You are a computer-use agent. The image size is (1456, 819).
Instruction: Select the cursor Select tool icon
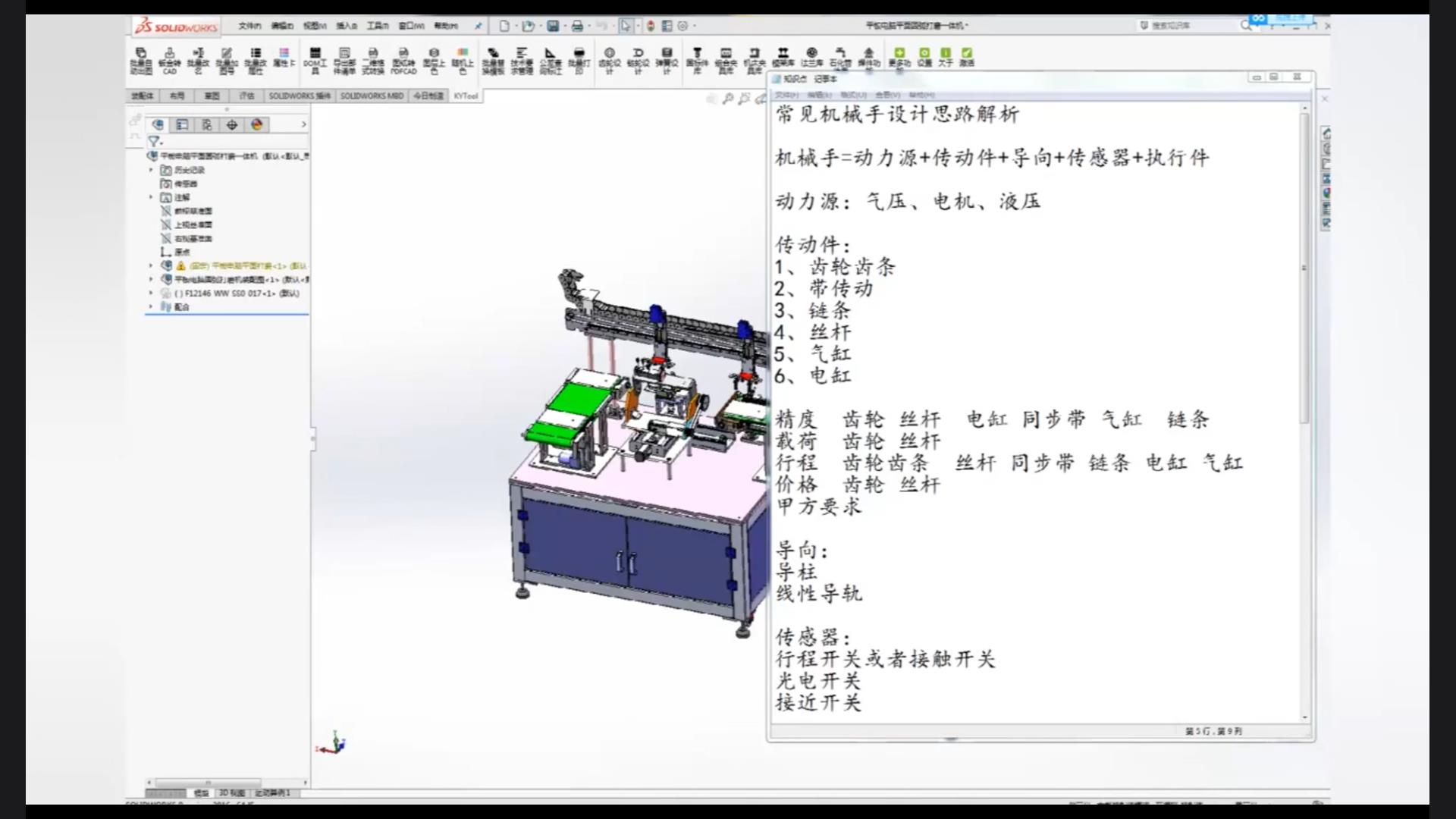[x=625, y=26]
